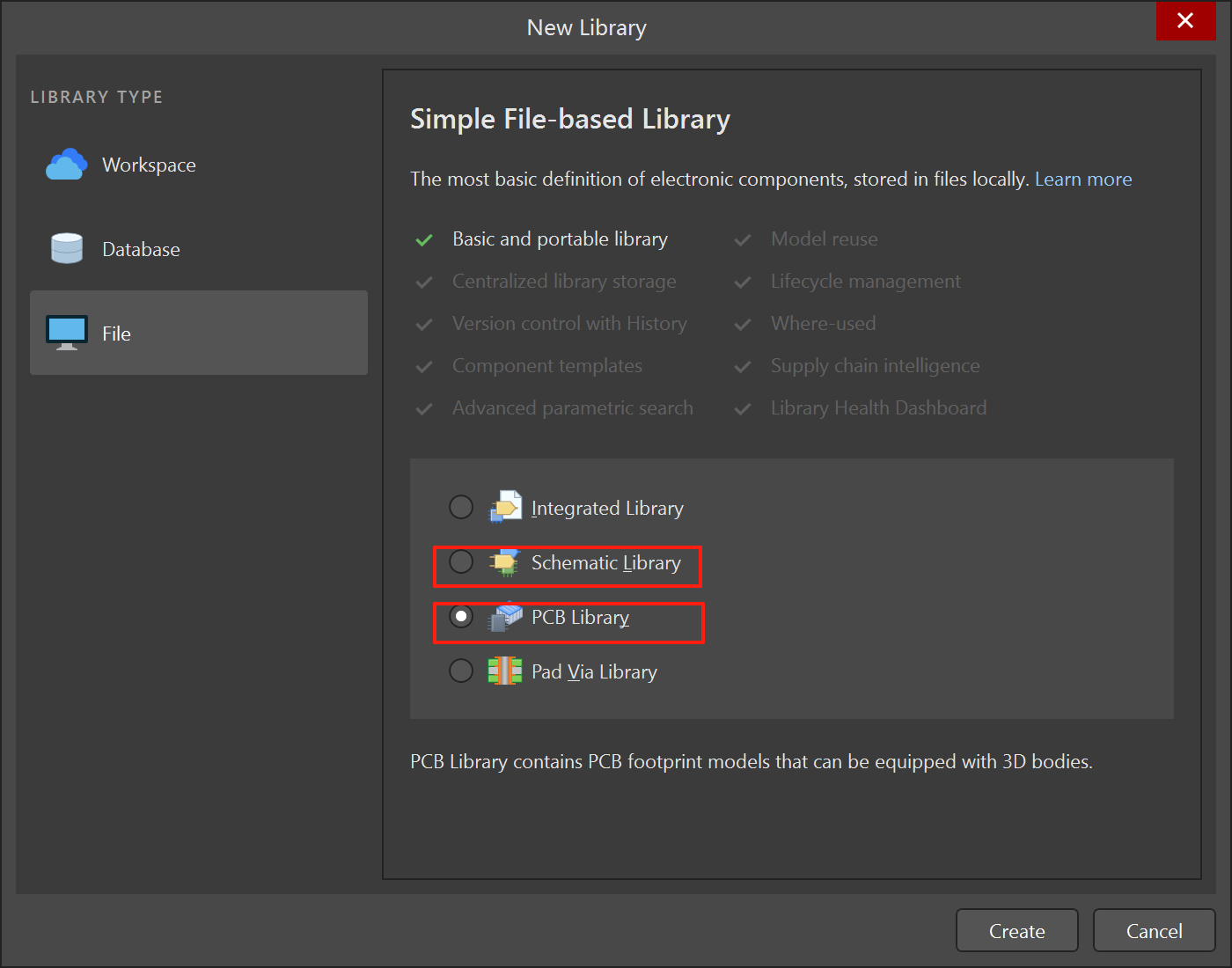The image size is (1232, 968).
Task: Click the 'Pad Via Library' label
Action: pos(594,672)
